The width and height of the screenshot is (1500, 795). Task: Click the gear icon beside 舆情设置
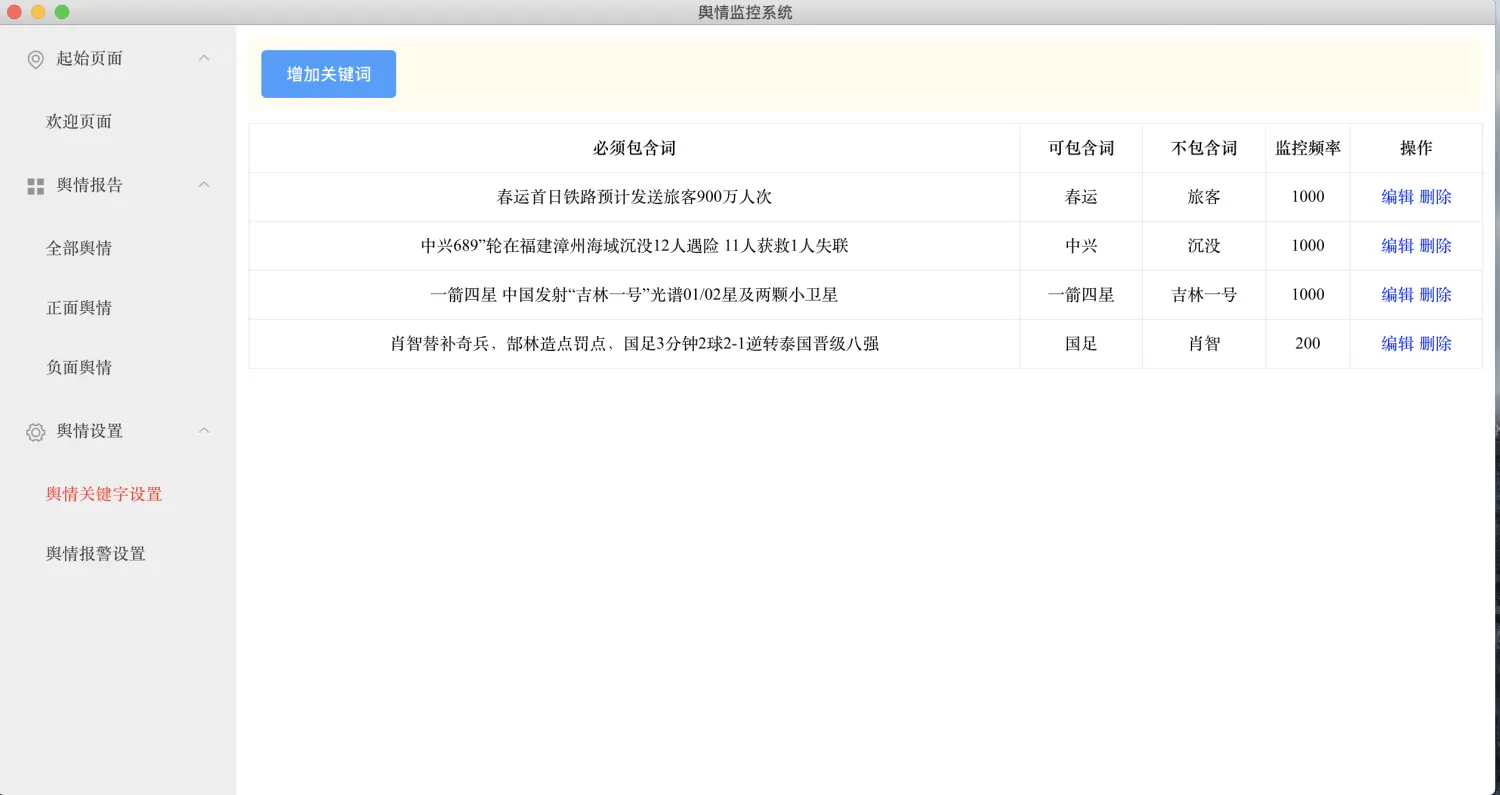coord(36,432)
